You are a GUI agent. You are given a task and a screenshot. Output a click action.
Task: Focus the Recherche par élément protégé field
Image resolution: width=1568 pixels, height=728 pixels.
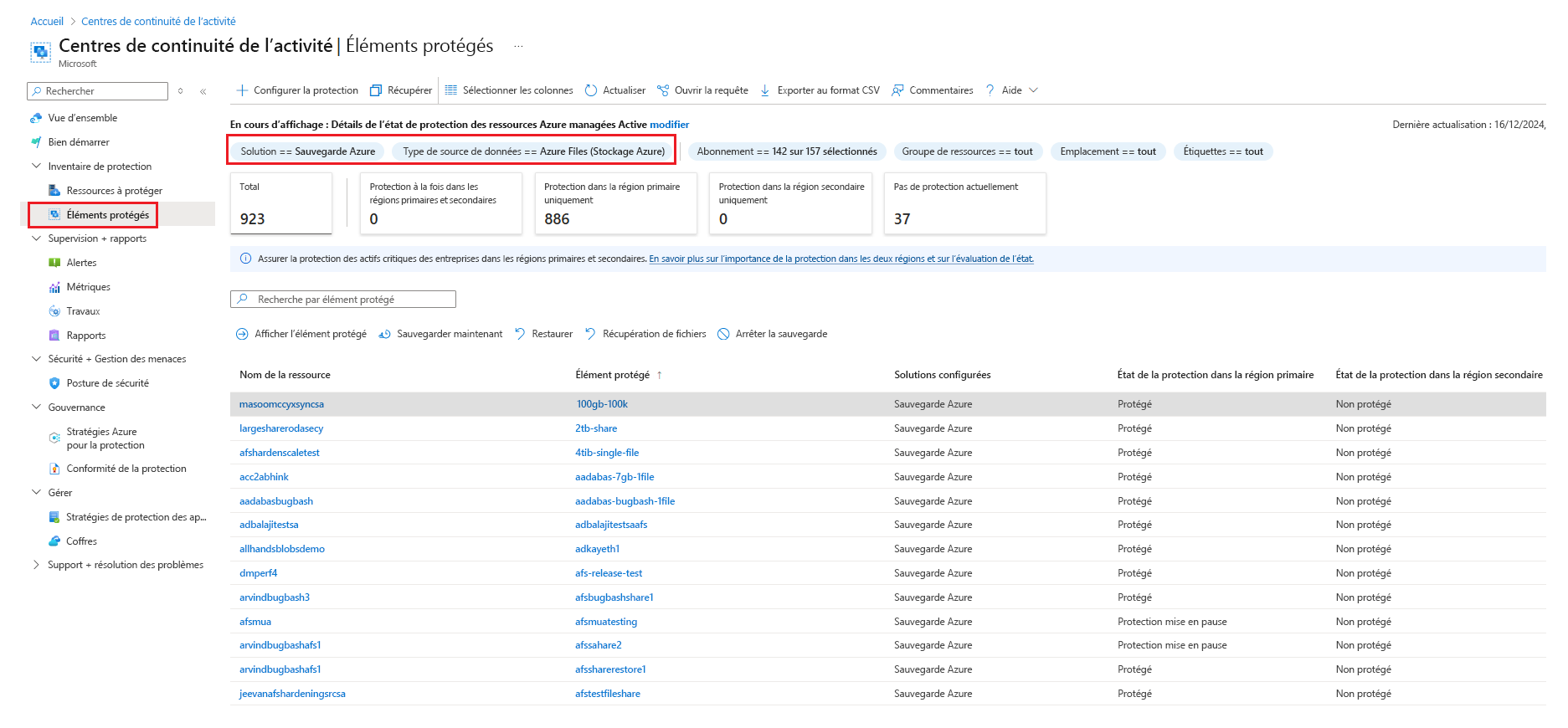click(343, 300)
